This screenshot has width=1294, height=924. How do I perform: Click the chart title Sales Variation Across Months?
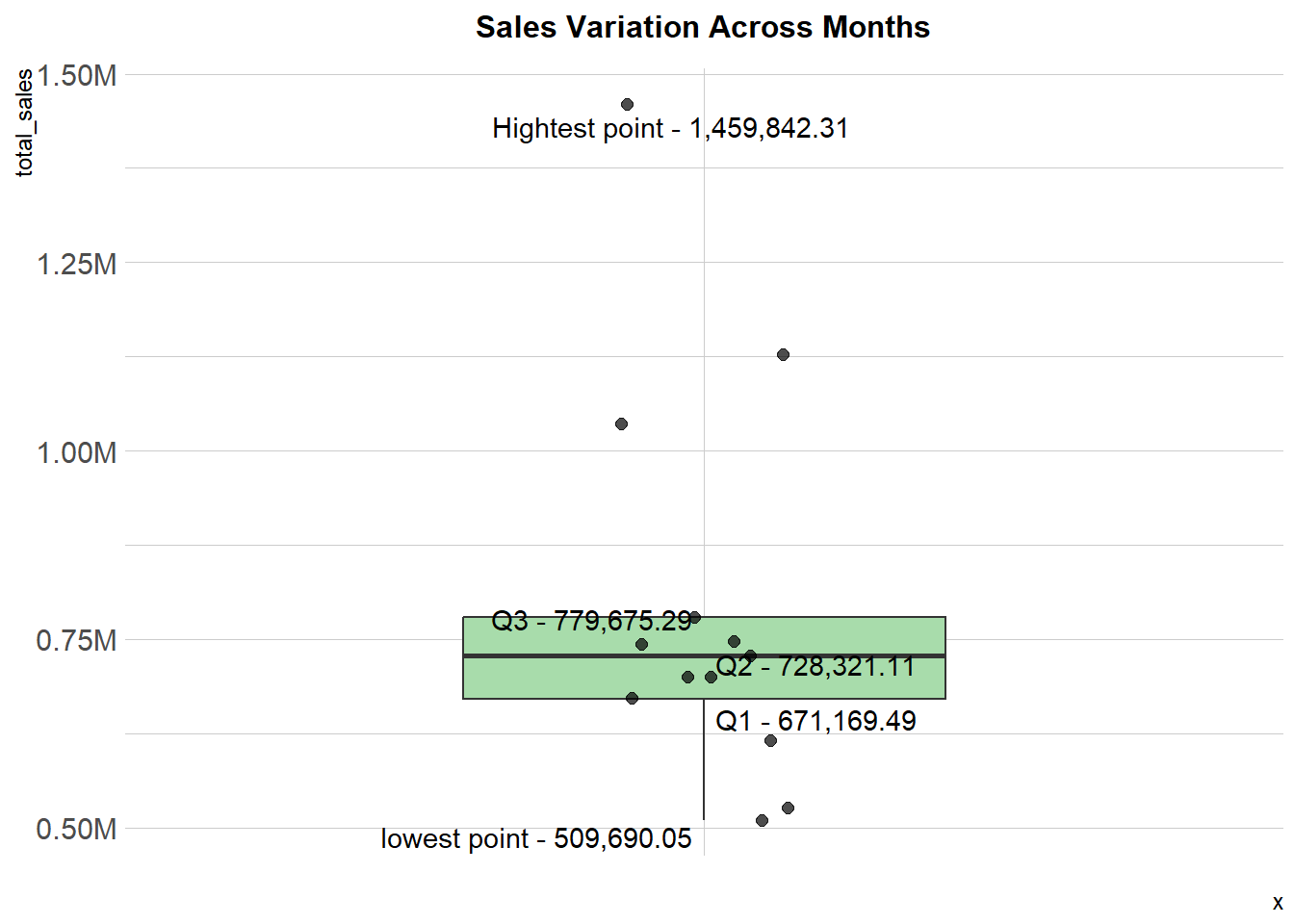(x=703, y=27)
